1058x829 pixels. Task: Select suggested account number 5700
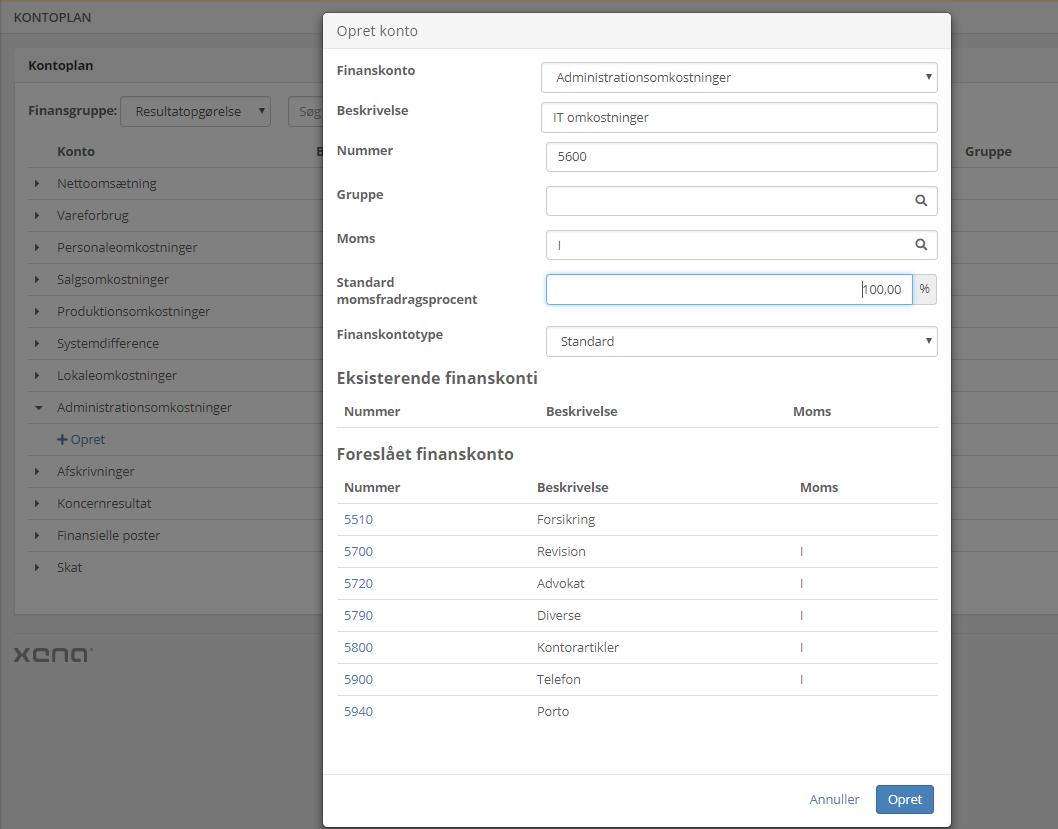(x=358, y=552)
